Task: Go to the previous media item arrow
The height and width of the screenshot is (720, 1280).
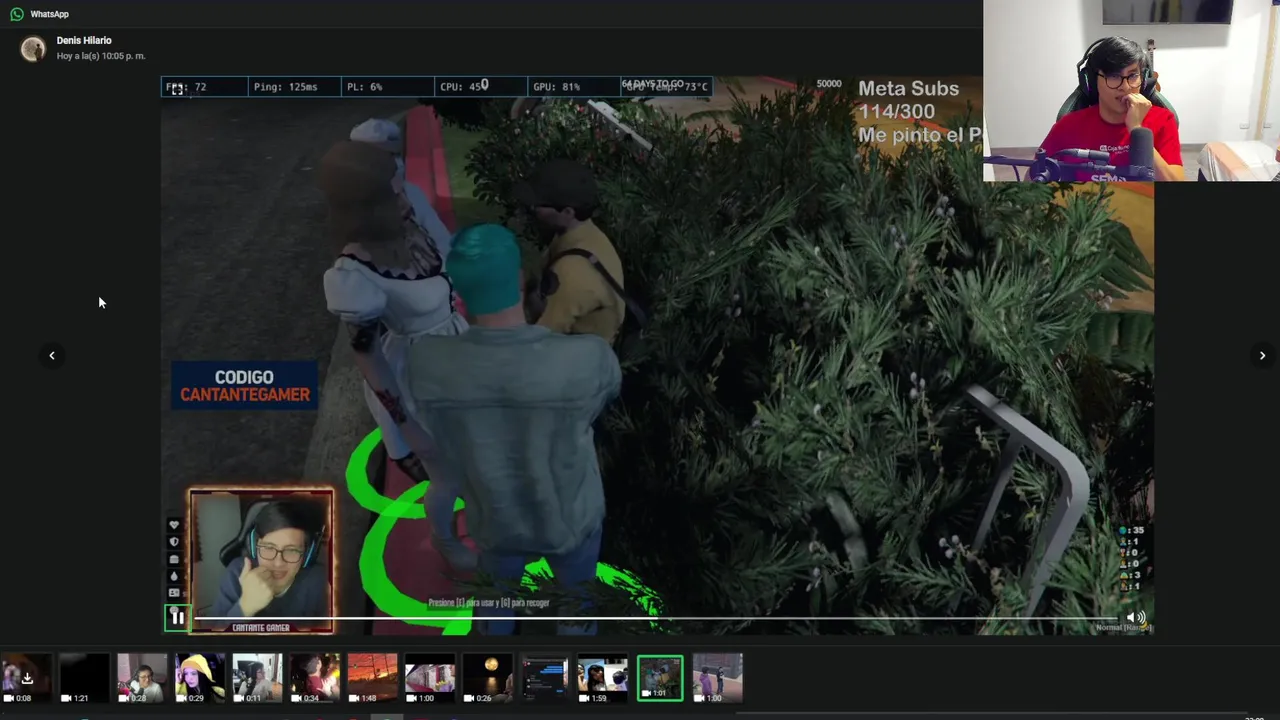Action: coord(52,355)
